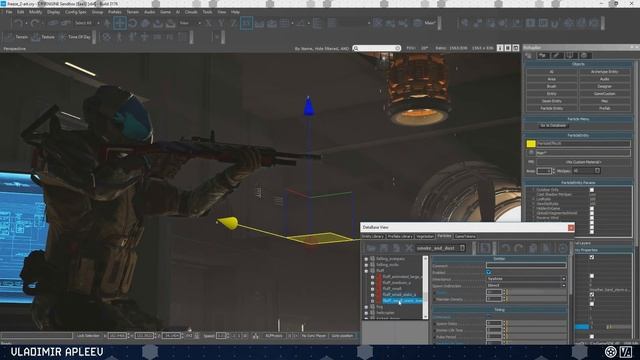Screen dimensions: 640x360
Task: Click the Undo arrow in the main toolbar
Action: (18, 23)
